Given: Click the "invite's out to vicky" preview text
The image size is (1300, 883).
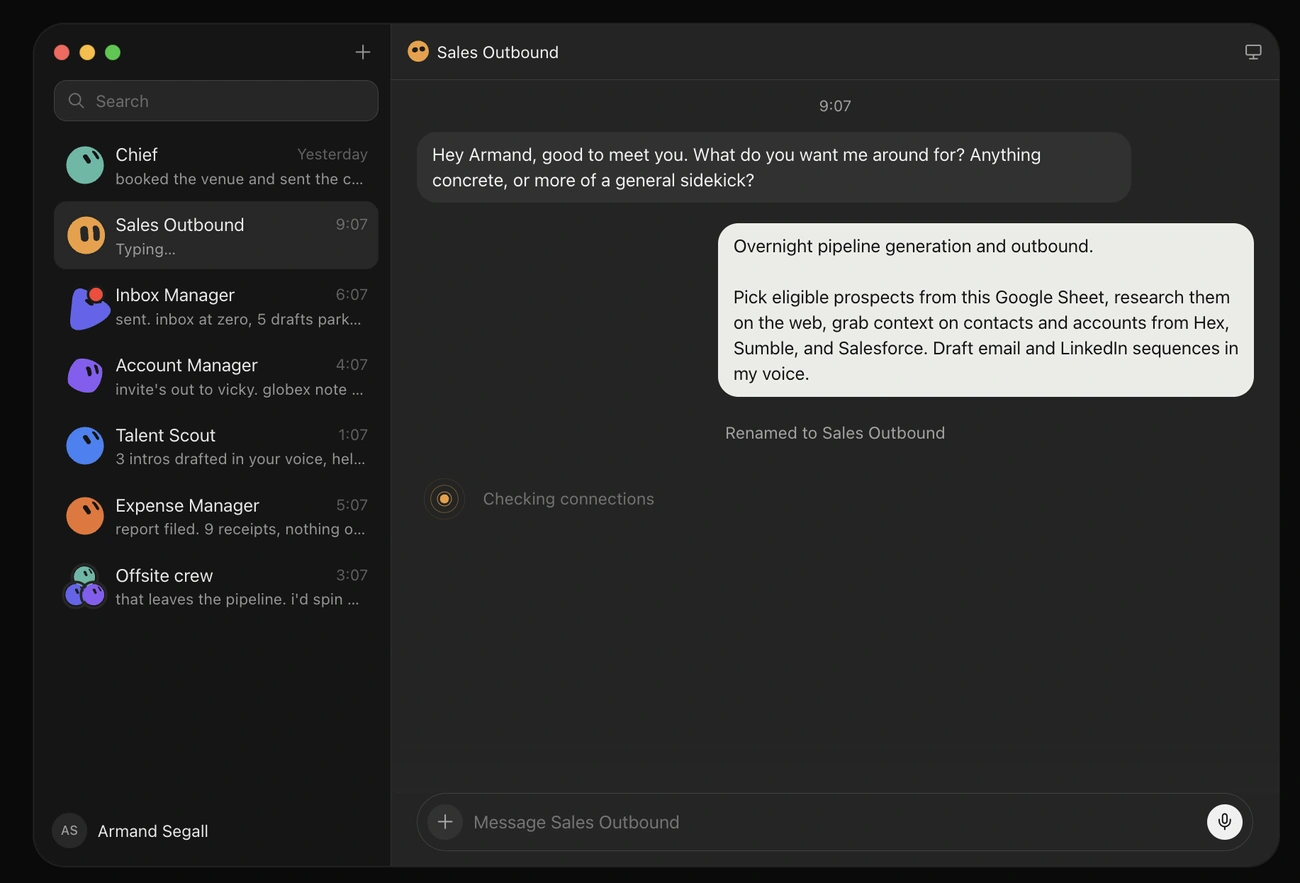Looking at the screenshot, I should (x=239, y=389).
